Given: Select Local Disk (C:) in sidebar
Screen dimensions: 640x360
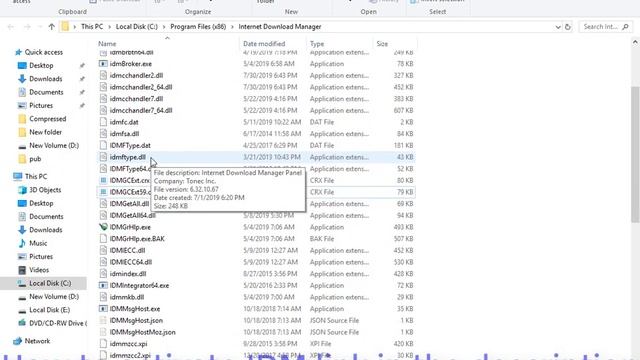Looking at the screenshot, I should [x=50, y=283].
